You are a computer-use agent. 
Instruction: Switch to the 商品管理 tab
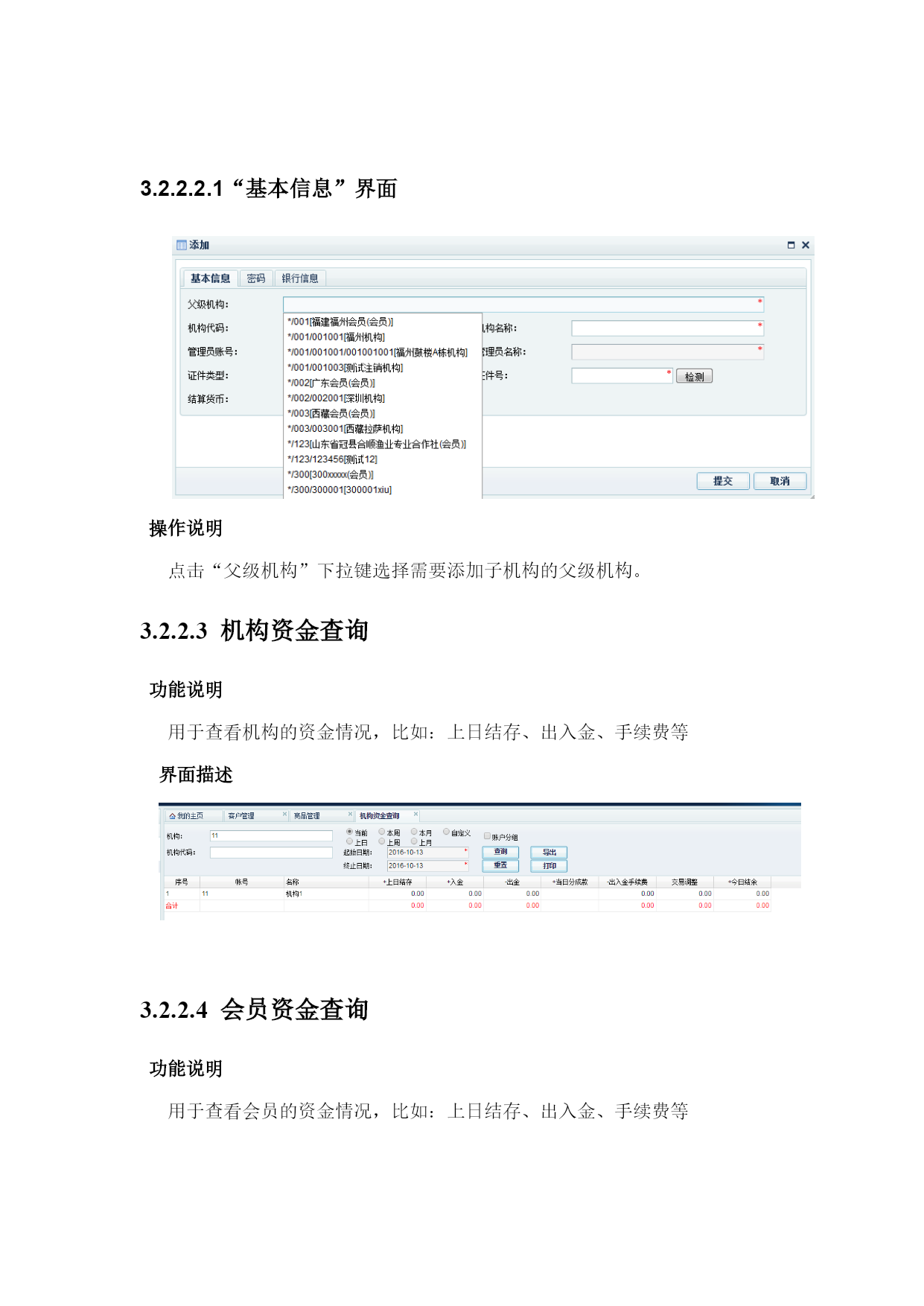pyautogui.click(x=307, y=816)
